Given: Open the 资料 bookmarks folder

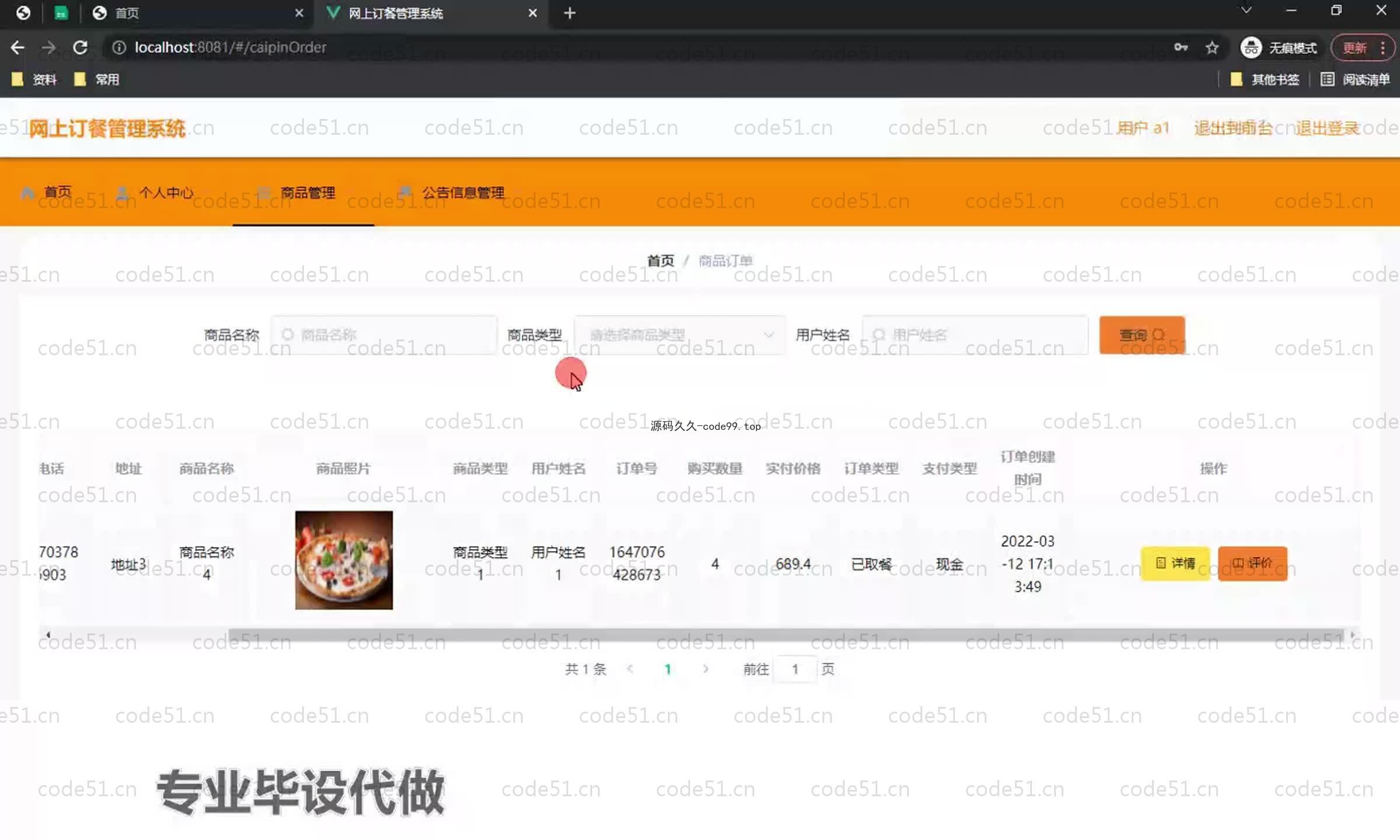Looking at the screenshot, I should (x=34, y=79).
